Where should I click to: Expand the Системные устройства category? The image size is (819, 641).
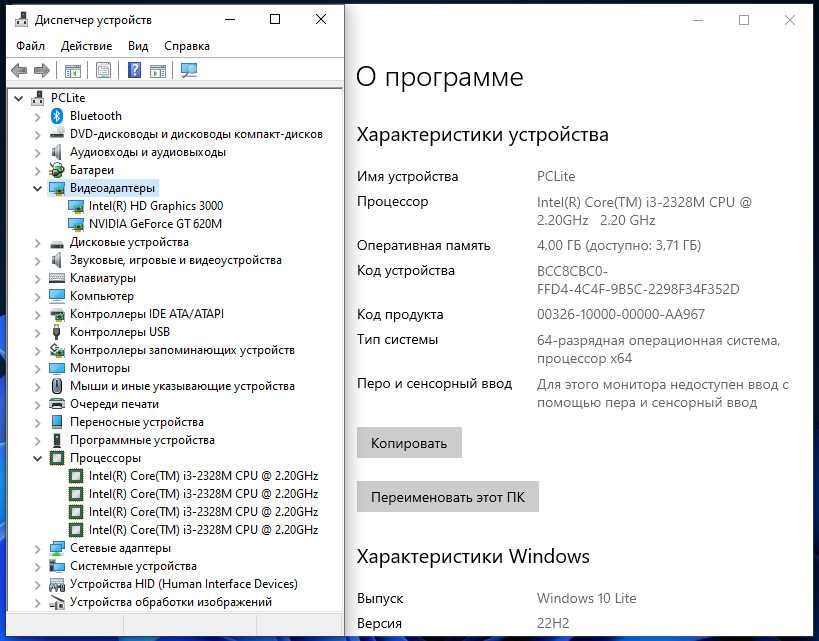click(x=37, y=566)
